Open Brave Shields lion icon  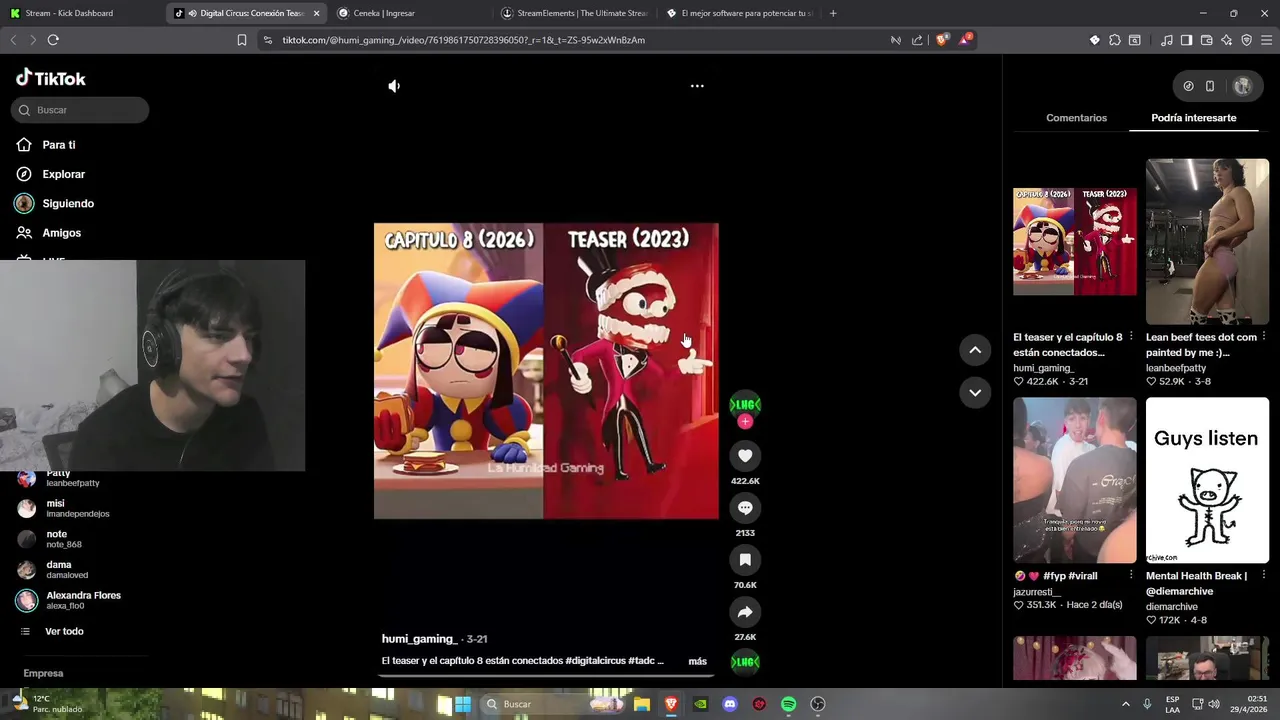pyautogui.click(x=942, y=40)
